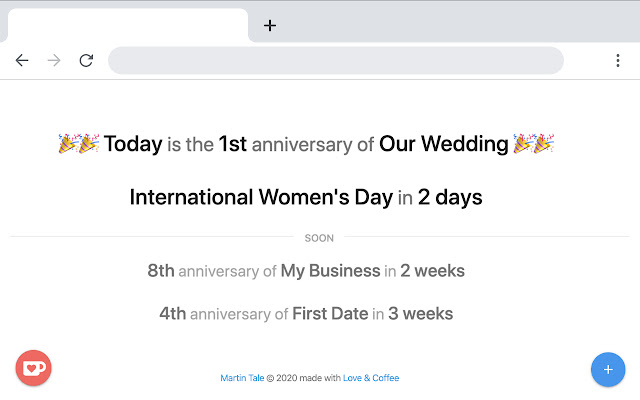Open the Love & Coffee link
Screen dimensions: 640x400
[371, 378]
